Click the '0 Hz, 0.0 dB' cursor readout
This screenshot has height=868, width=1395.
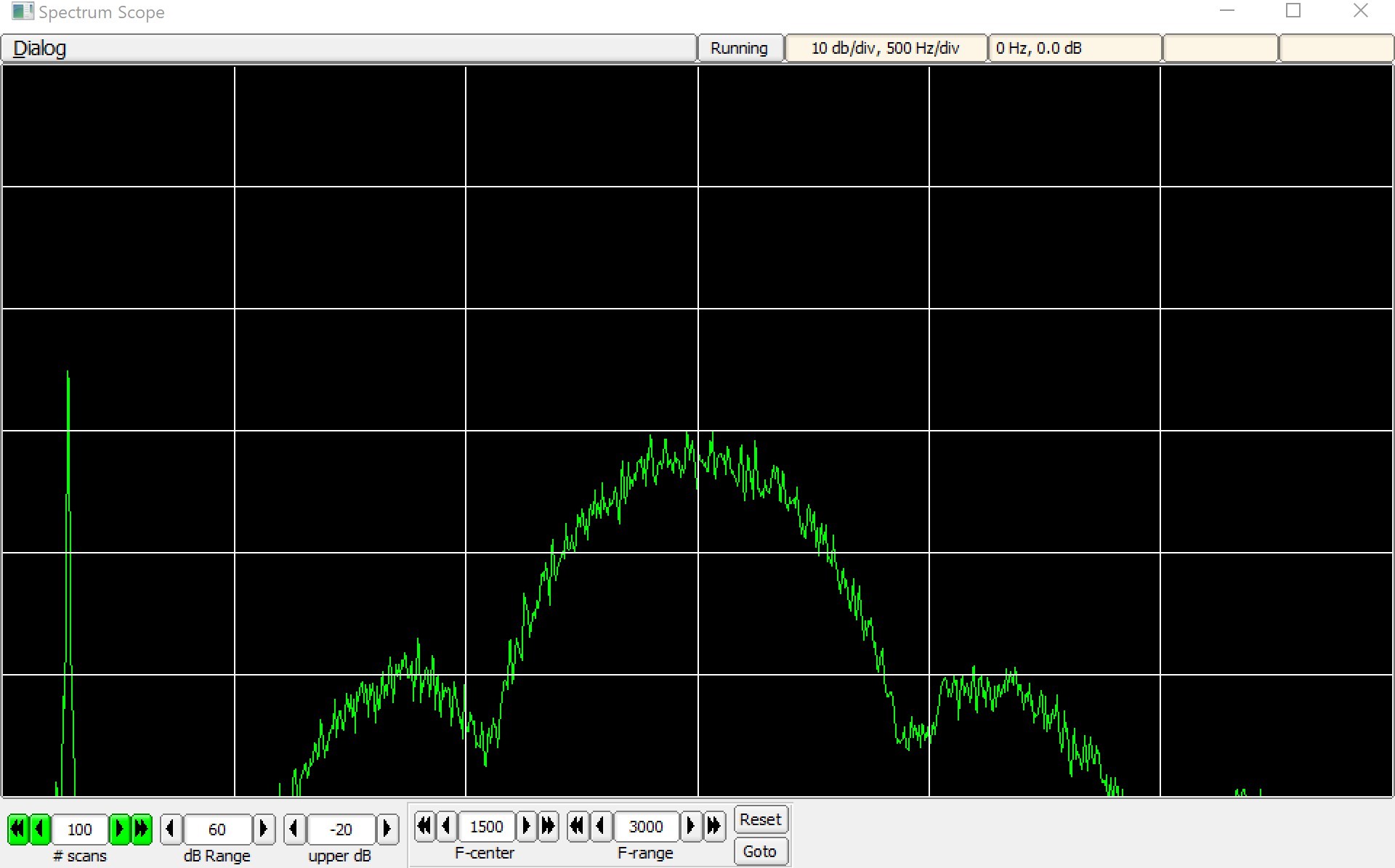(1039, 48)
